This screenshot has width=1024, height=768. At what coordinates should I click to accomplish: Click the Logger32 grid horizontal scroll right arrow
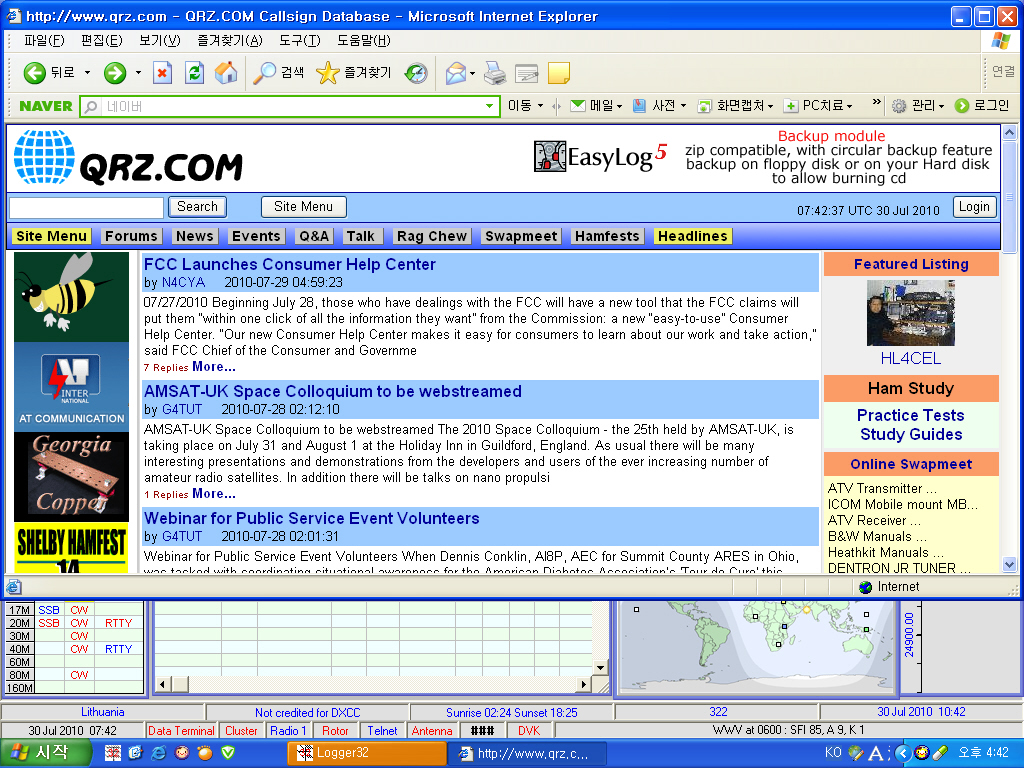click(584, 684)
